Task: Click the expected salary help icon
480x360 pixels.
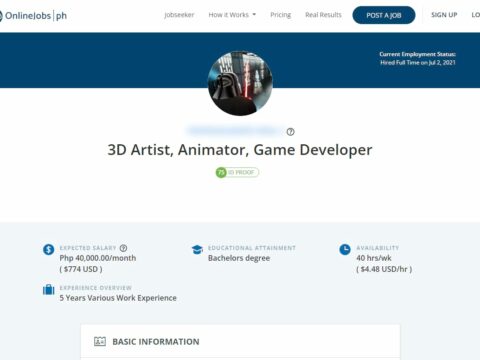Action: coord(123,248)
